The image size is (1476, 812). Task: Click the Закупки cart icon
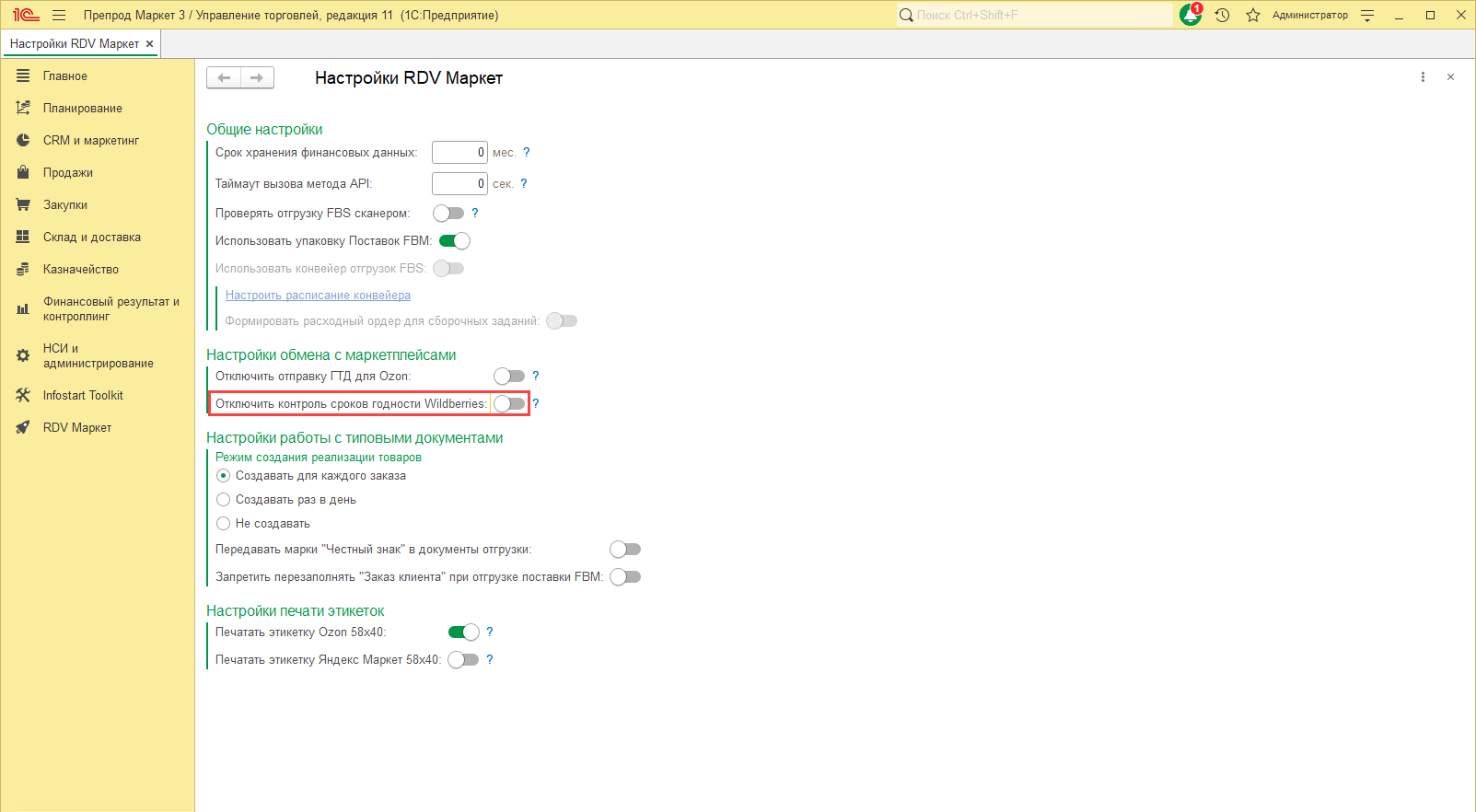click(x=23, y=204)
